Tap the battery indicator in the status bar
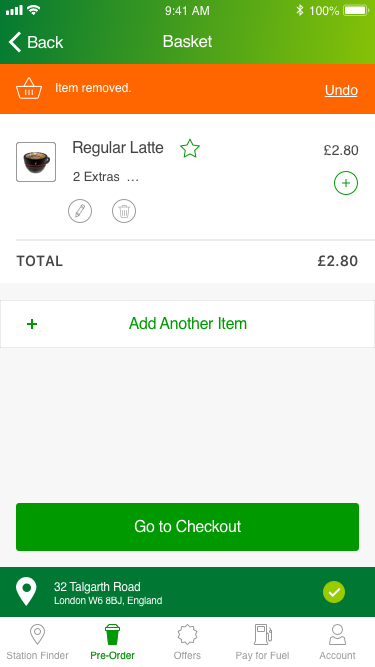375x667 pixels. 356,10
